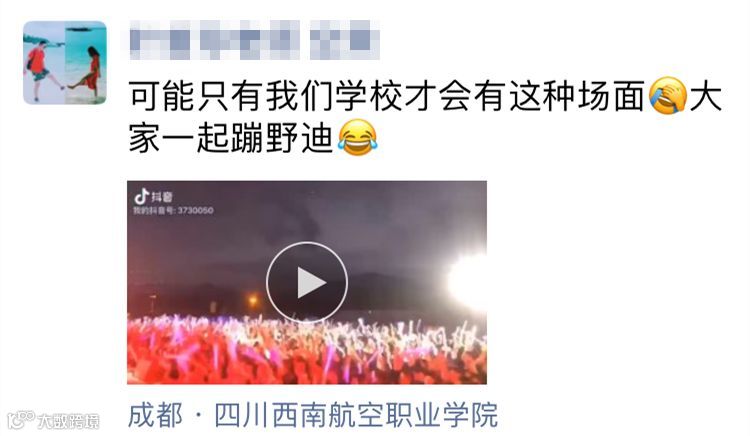750x436 pixels.
Task: Tap the 抖音 label beside the logo
Action: 162,197
